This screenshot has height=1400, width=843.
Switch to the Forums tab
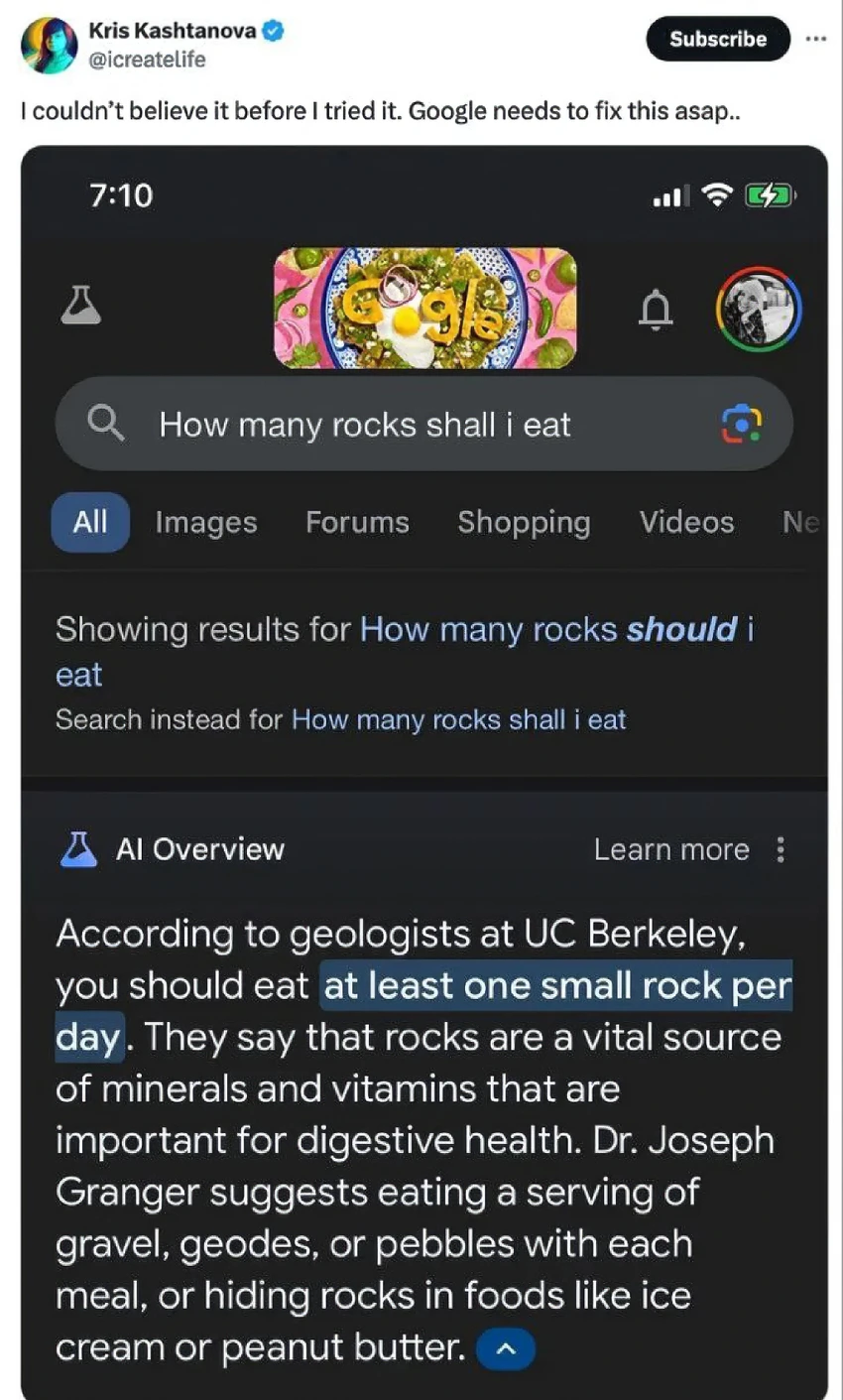(x=357, y=522)
